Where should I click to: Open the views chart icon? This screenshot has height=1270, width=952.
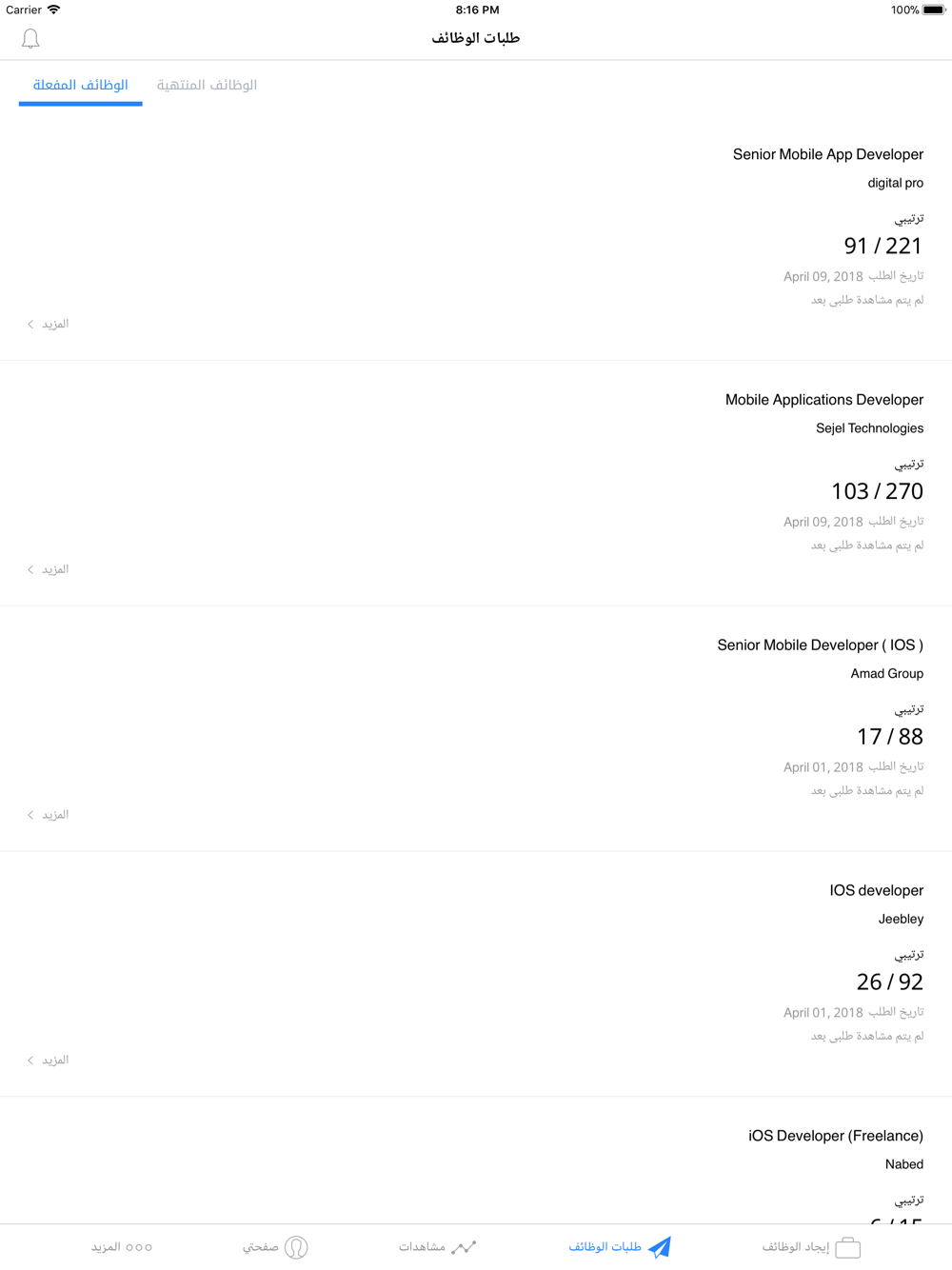[x=464, y=1247]
